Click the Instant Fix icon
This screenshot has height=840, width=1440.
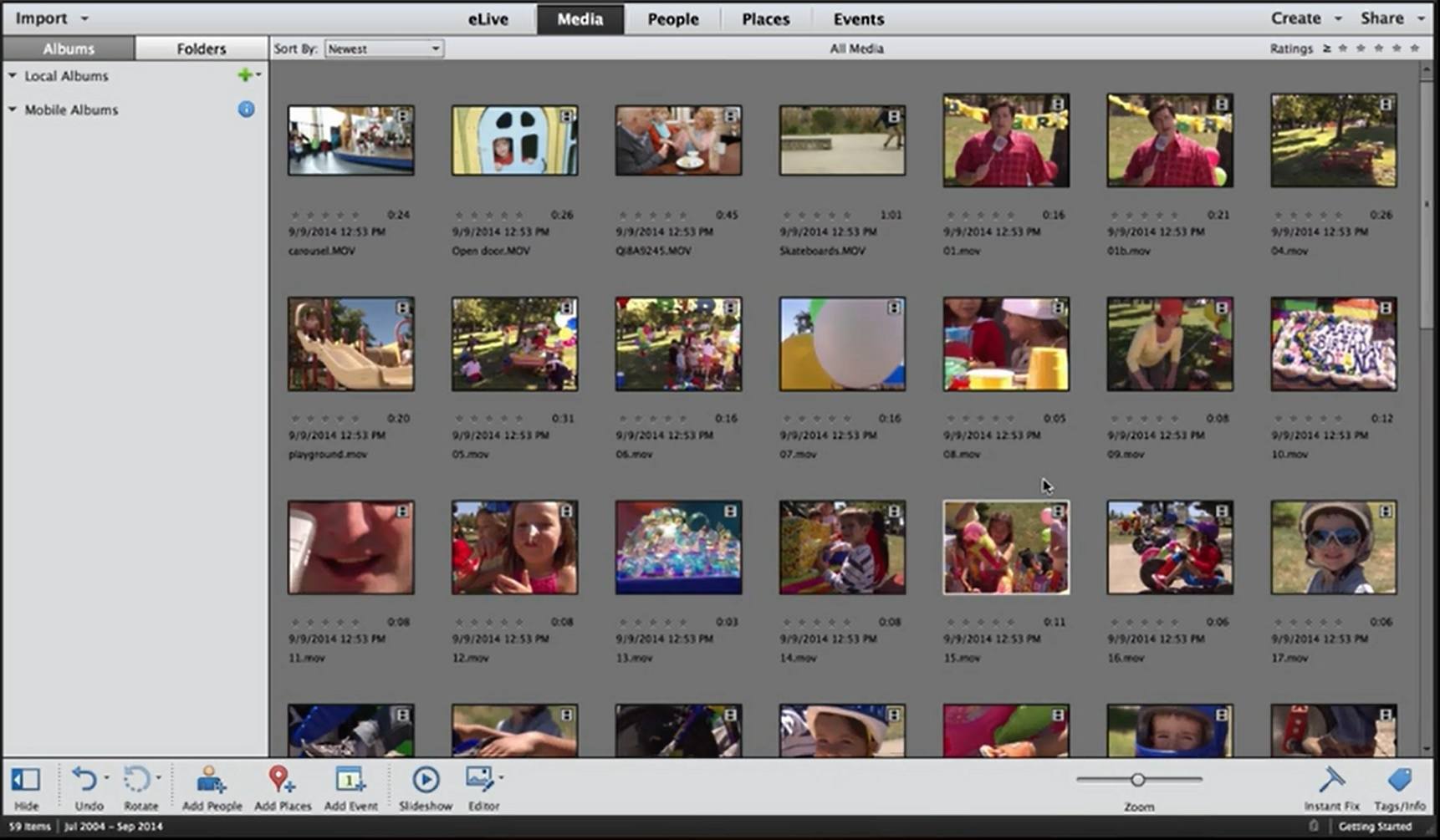click(x=1331, y=779)
